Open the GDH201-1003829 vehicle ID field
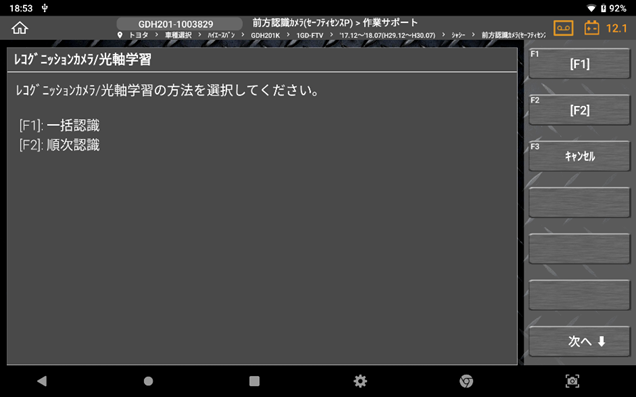 click(176, 24)
